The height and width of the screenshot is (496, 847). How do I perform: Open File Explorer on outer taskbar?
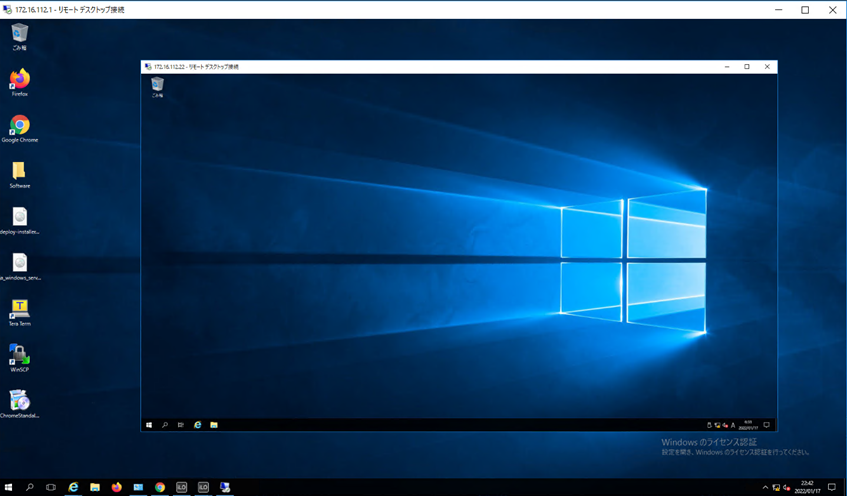[95, 487]
